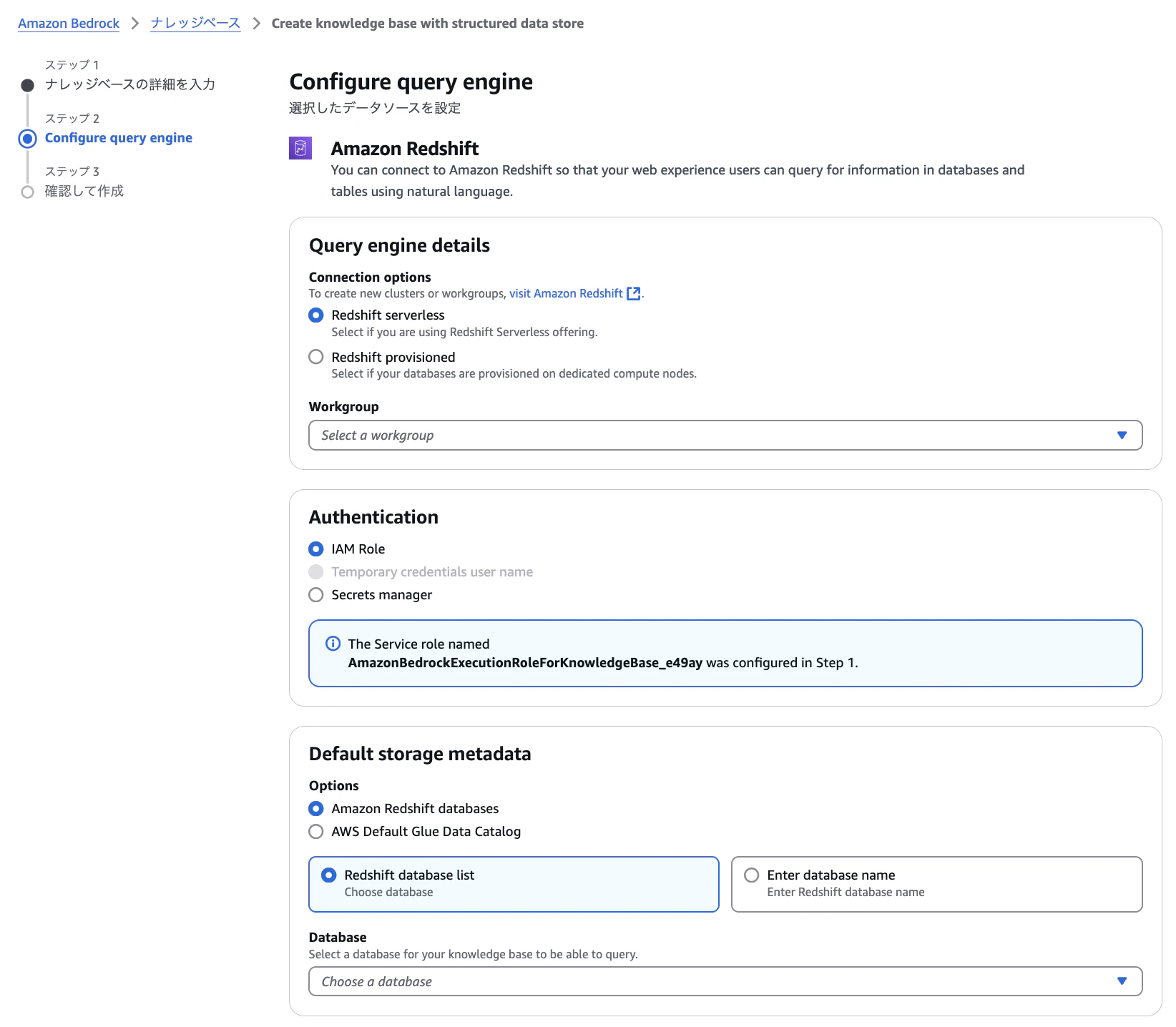Image resolution: width=1176 pixels, height=1027 pixels.
Task: Click the workgroup dropdown arrow
Action: [x=1122, y=436]
